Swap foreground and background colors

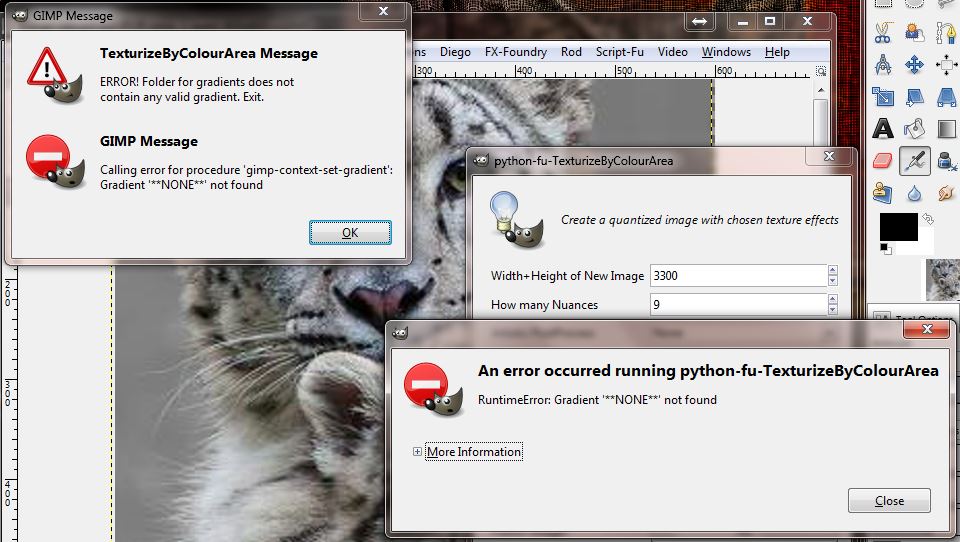[928, 219]
